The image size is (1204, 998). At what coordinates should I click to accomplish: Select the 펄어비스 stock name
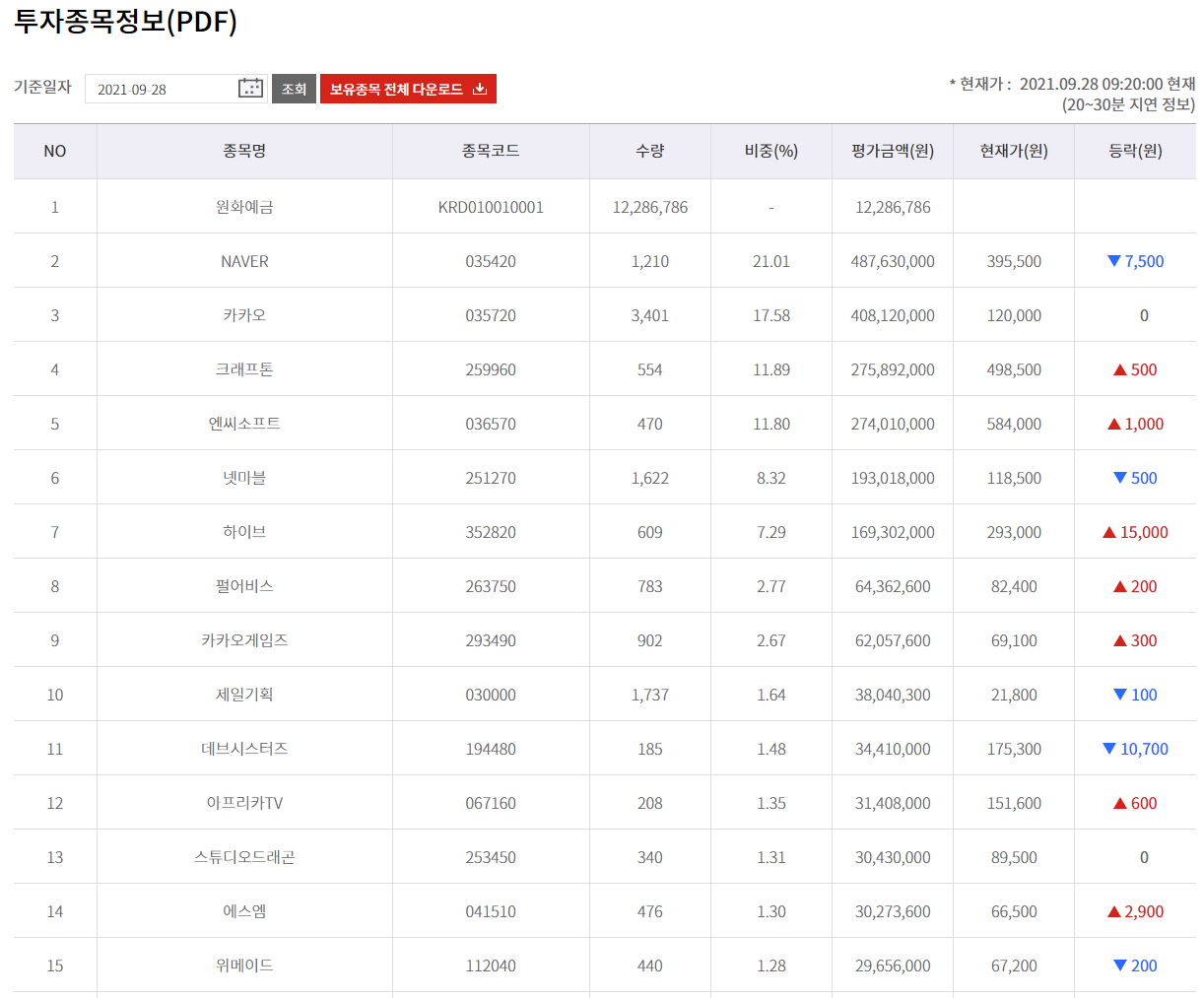(244, 586)
